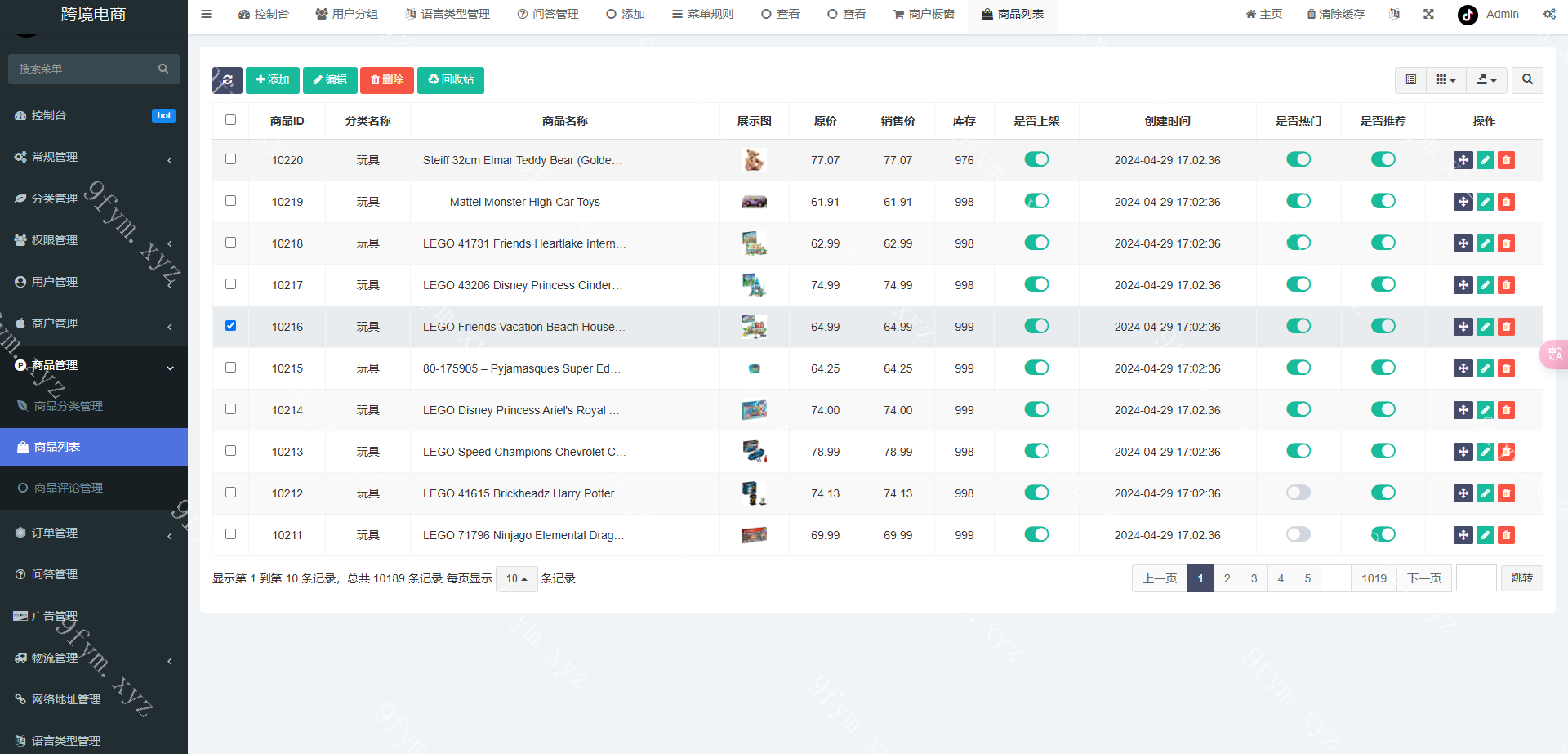Click drag-move icon for product 10211
Viewport: 1568px width, 754px height.
pos(1463,535)
